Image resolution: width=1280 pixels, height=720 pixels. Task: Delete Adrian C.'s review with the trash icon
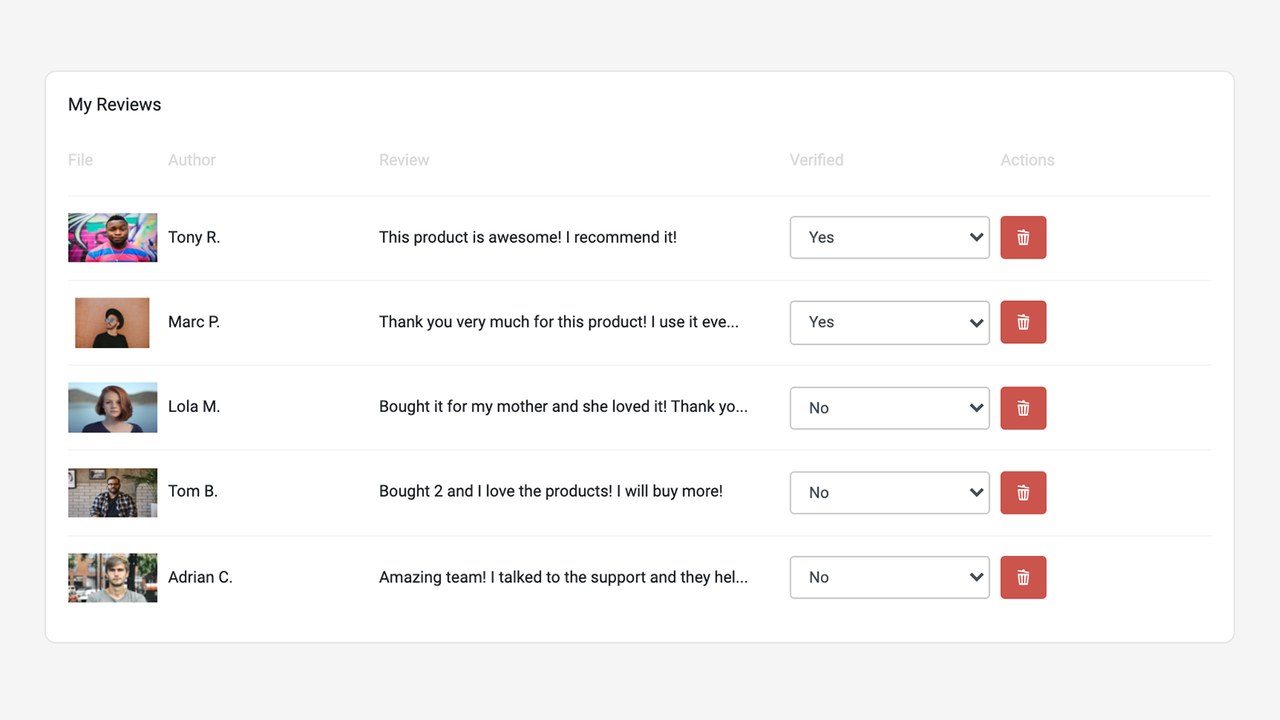tap(1023, 577)
